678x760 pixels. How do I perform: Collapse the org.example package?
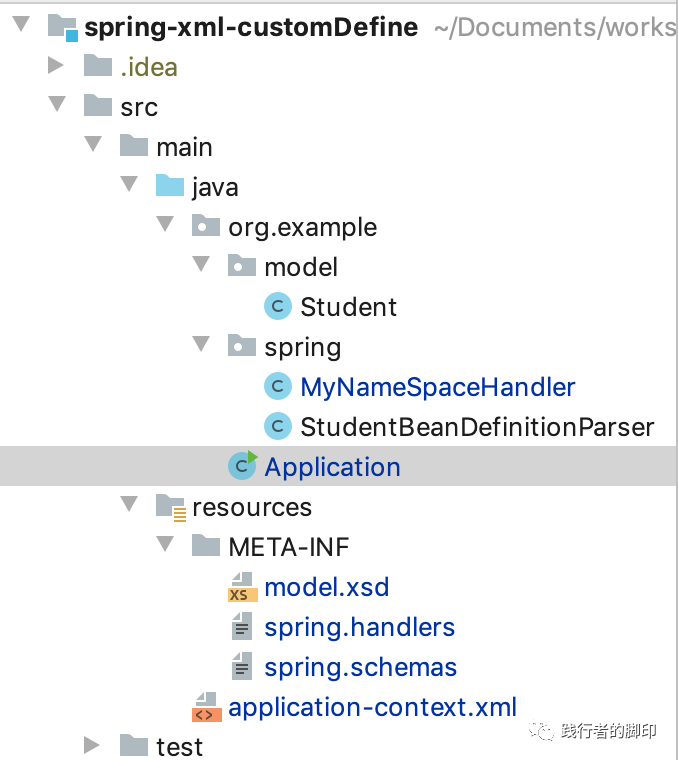tap(165, 226)
